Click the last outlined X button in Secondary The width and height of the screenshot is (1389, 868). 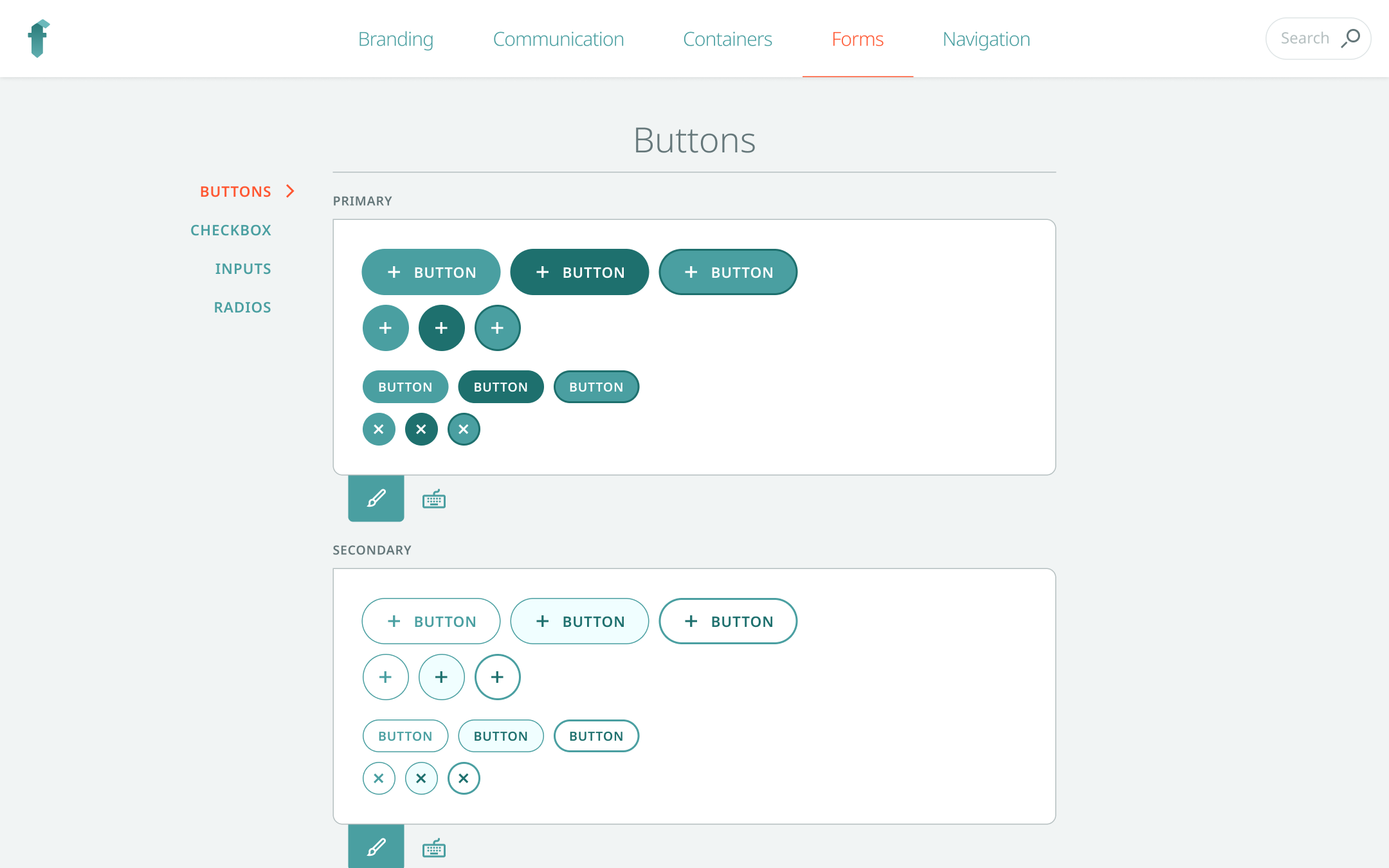pyautogui.click(x=464, y=778)
